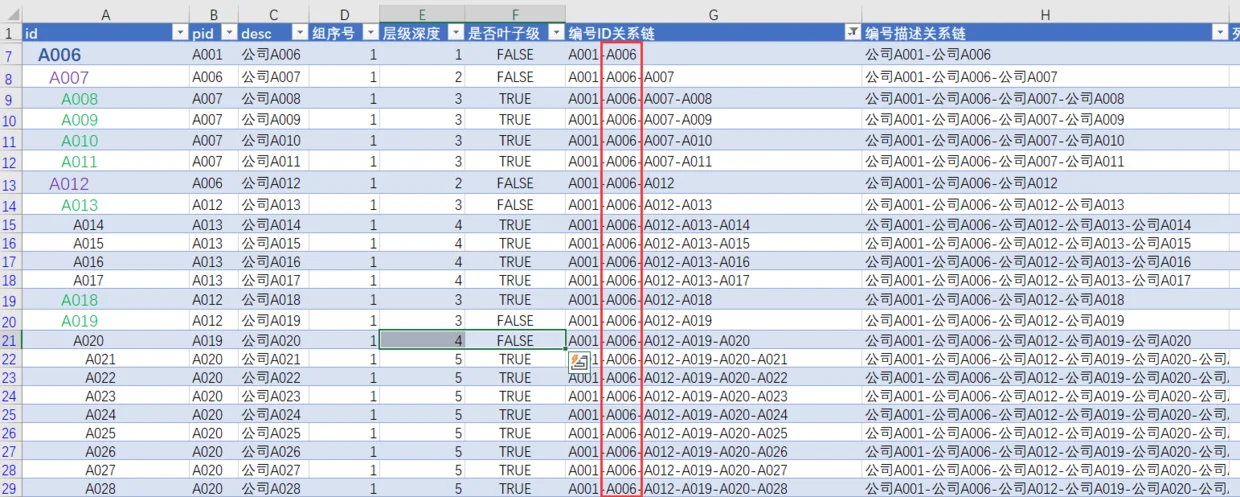Select row header 21
Viewport: 1240px width, 497px height.
click(10, 341)
